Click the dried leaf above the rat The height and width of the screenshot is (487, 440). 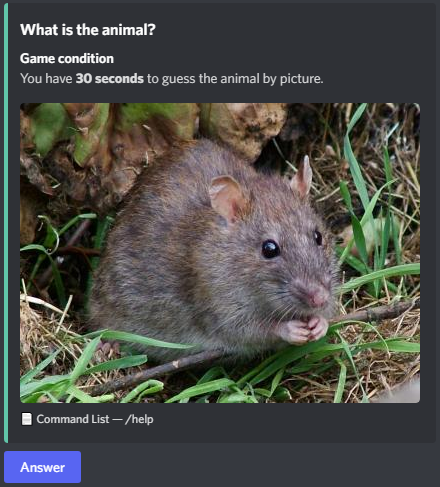pyautogui.click(x=243, y=128)
